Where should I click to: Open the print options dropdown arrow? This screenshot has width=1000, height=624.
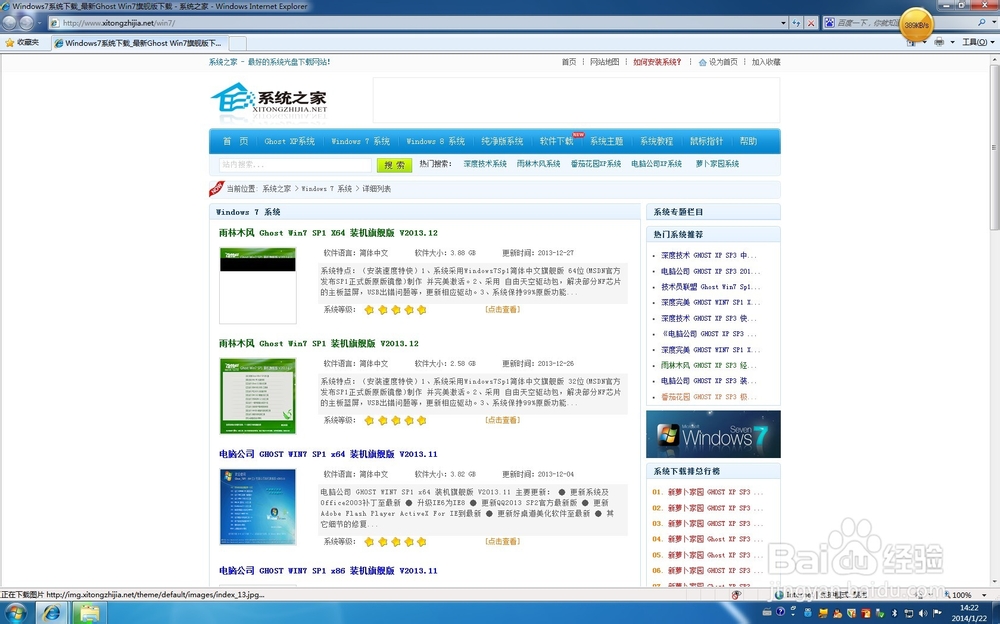coord(952,42)
